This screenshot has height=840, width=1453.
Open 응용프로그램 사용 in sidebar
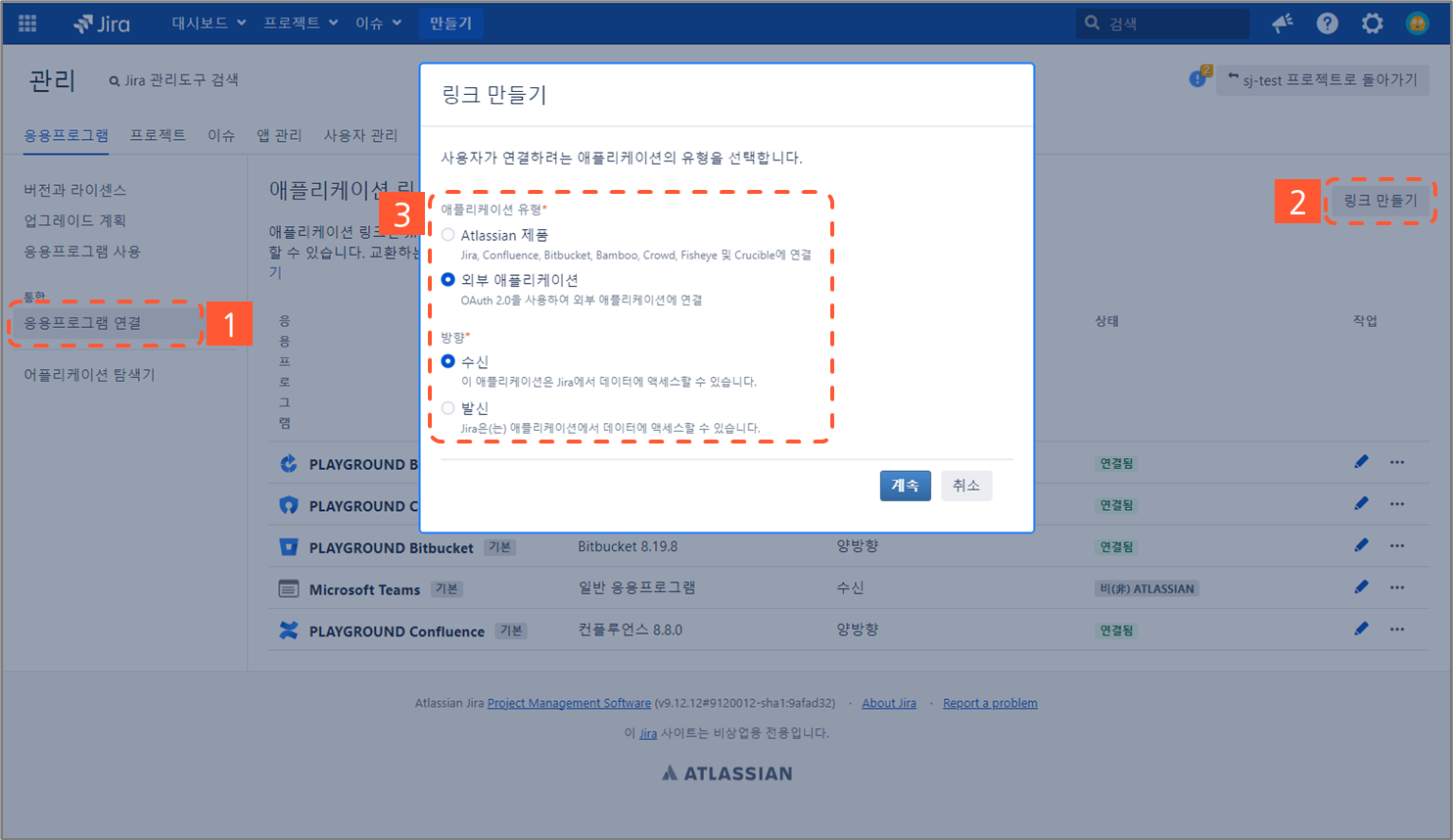coord(82,251)
